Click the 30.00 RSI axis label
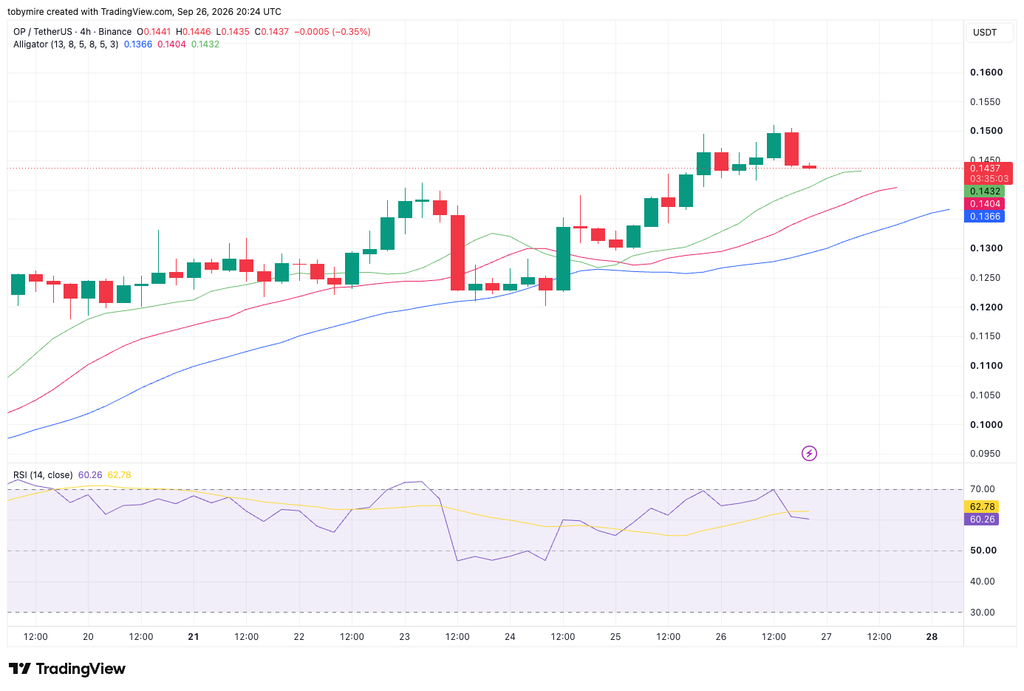Screen dimensions: 1024x691 (983, 613)
